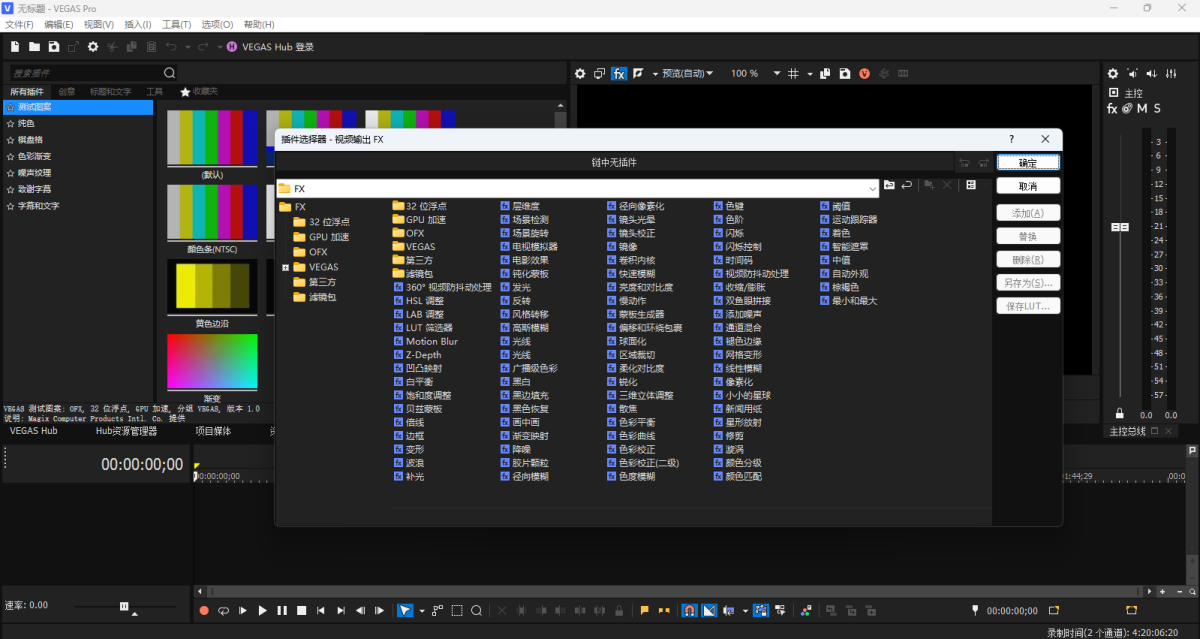Viewport: 1200px width, 639px height.
Task: Click the orange VEGAS V icon in the preview toolbar
Action: tap(864, 73)
